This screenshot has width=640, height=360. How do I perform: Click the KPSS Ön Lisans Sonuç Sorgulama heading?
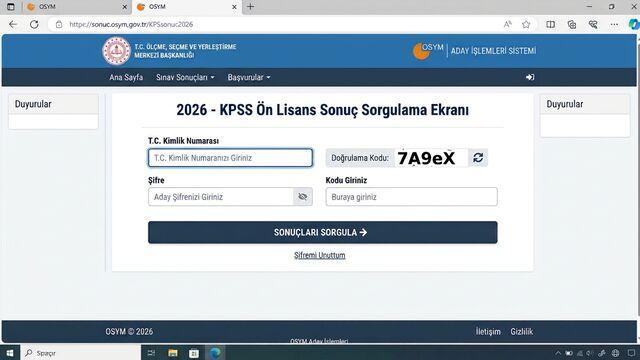point(322,110)
